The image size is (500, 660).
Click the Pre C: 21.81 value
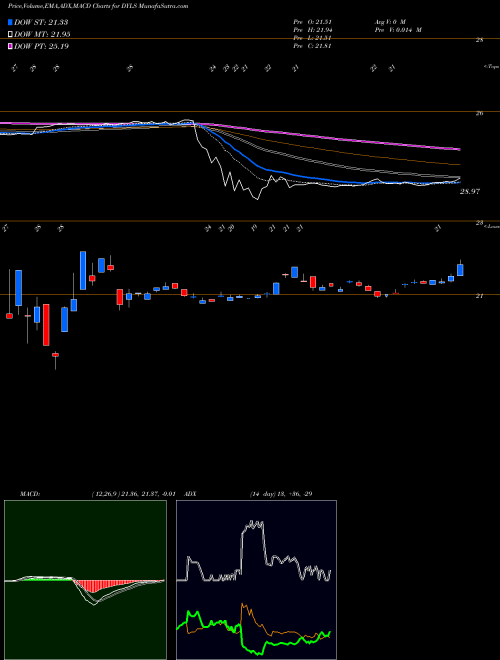tap(313, 46)
